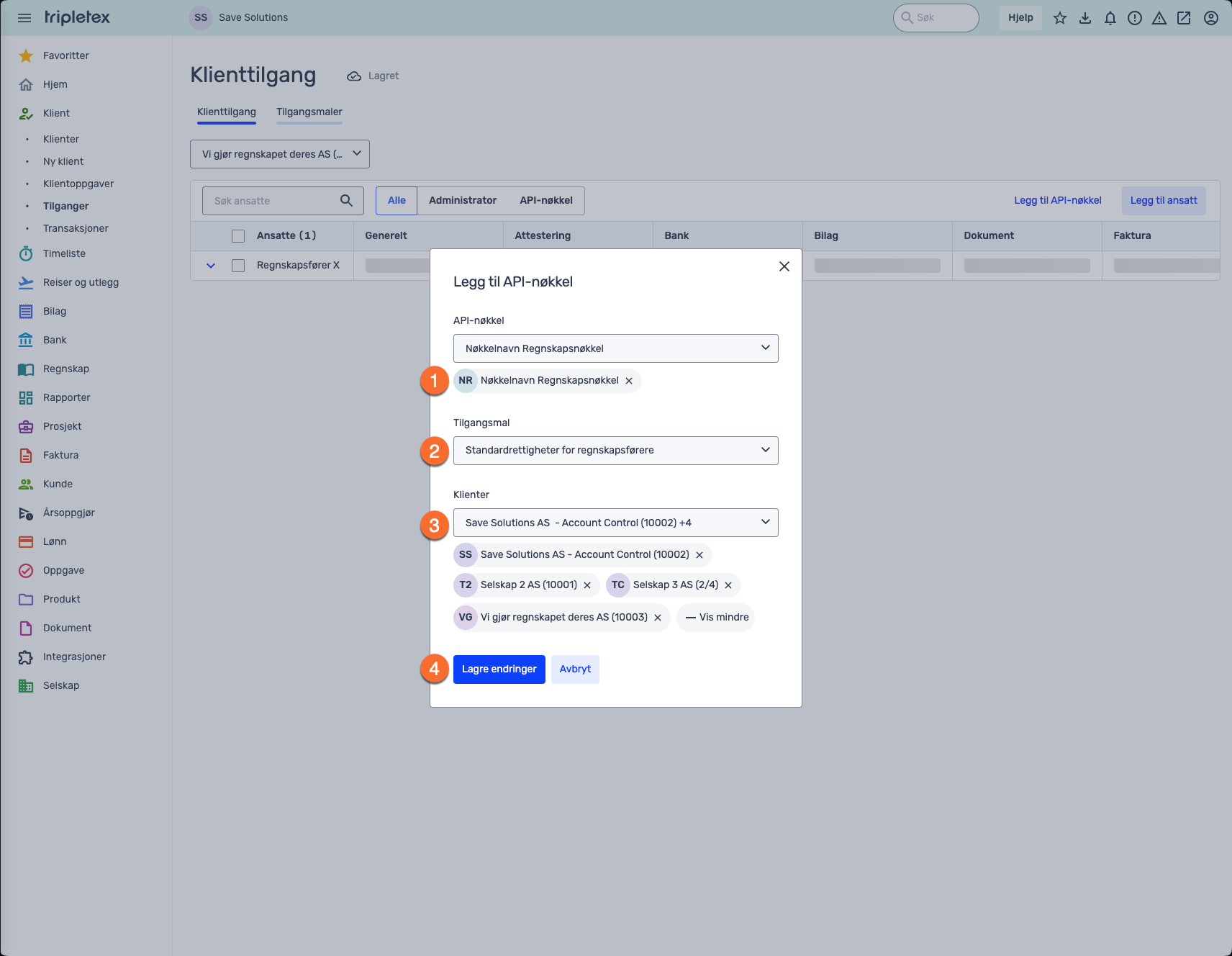The image size is (1232, 956).
Task: Open the downloads icon in top bar
Action: pyautogui.click(x=1084, y=18)
